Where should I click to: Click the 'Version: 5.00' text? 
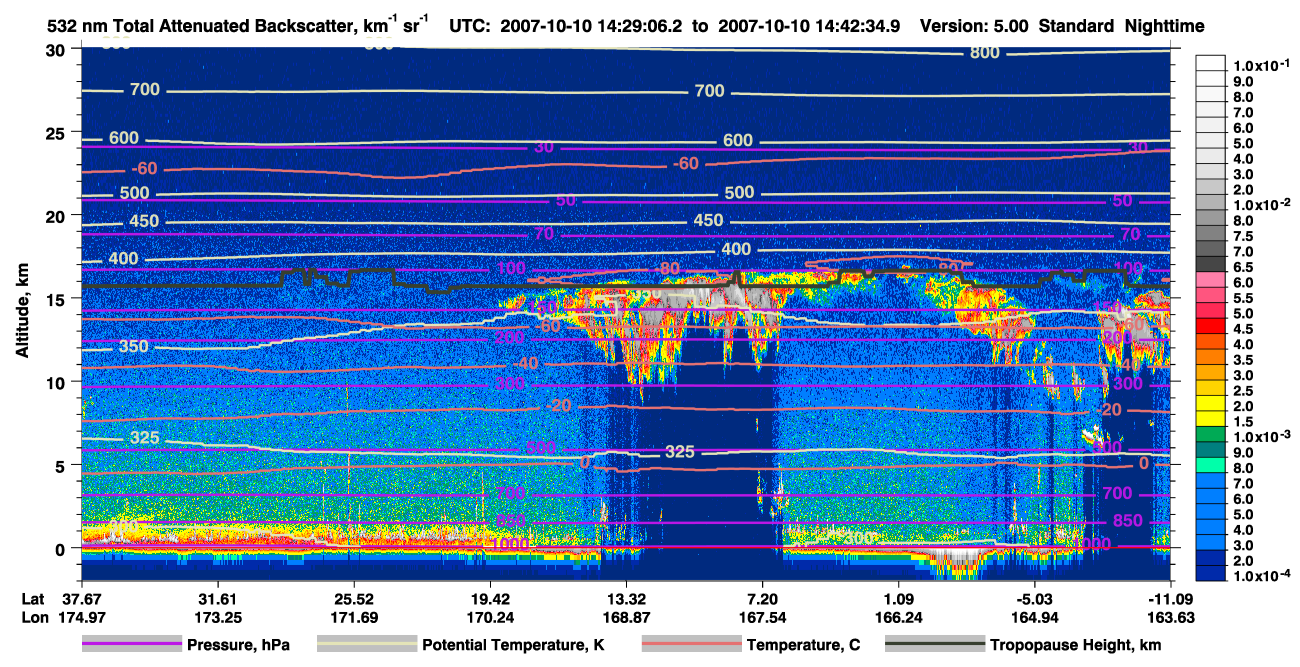tap(974, 27)
